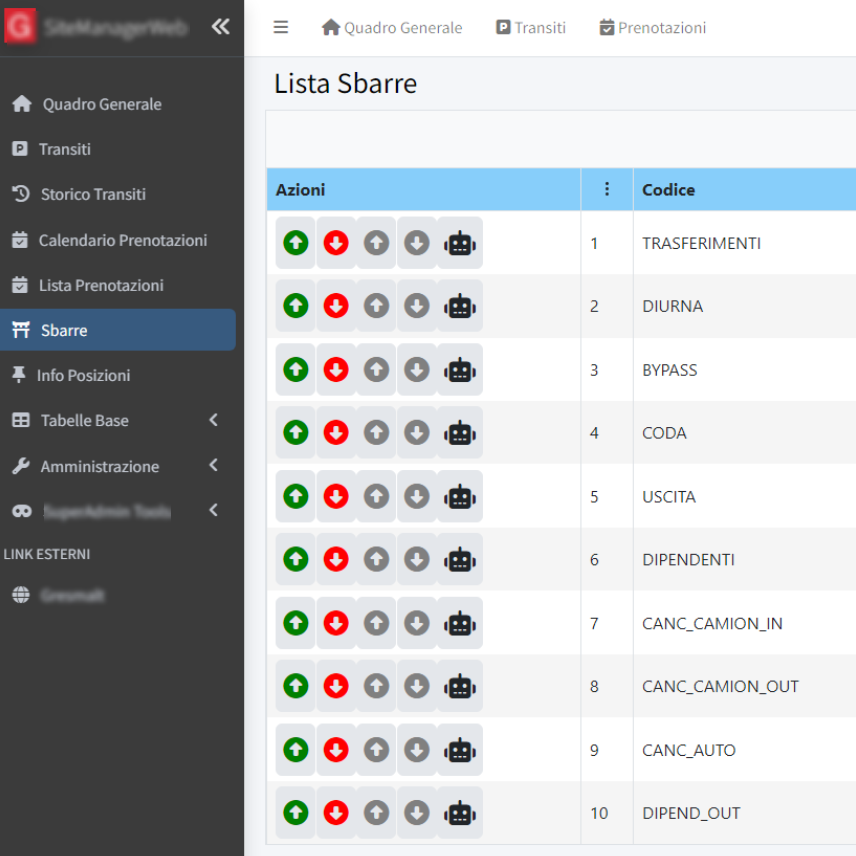Toggle the hamburger menu in top bar
This screenshot has width=856, height=856.
(x=281, y=27)
